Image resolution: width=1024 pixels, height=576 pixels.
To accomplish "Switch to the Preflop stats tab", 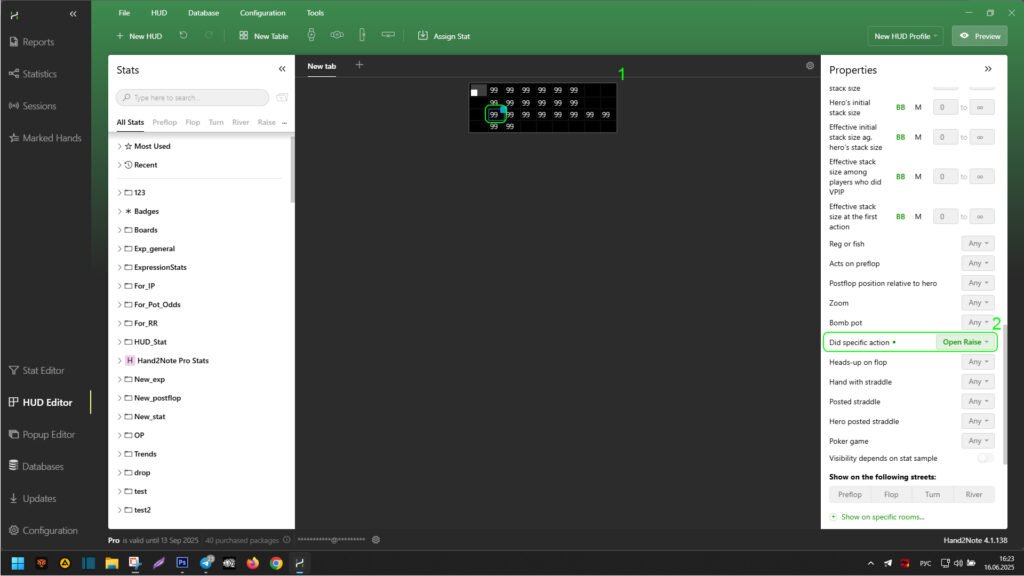I will (x=165, y=122).
